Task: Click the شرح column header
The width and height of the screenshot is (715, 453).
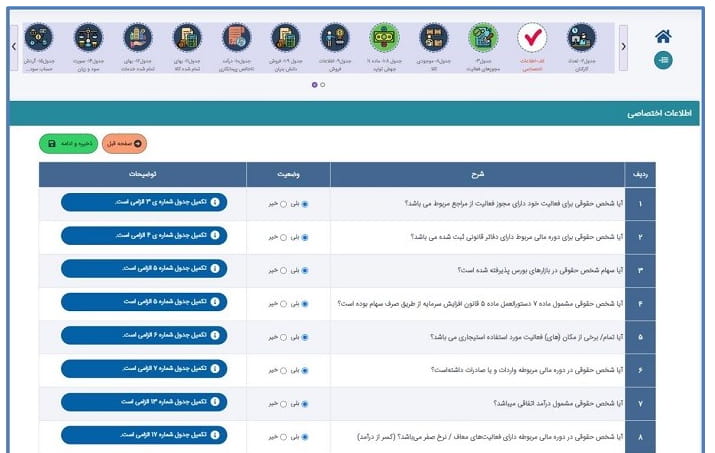Action: 477,174
